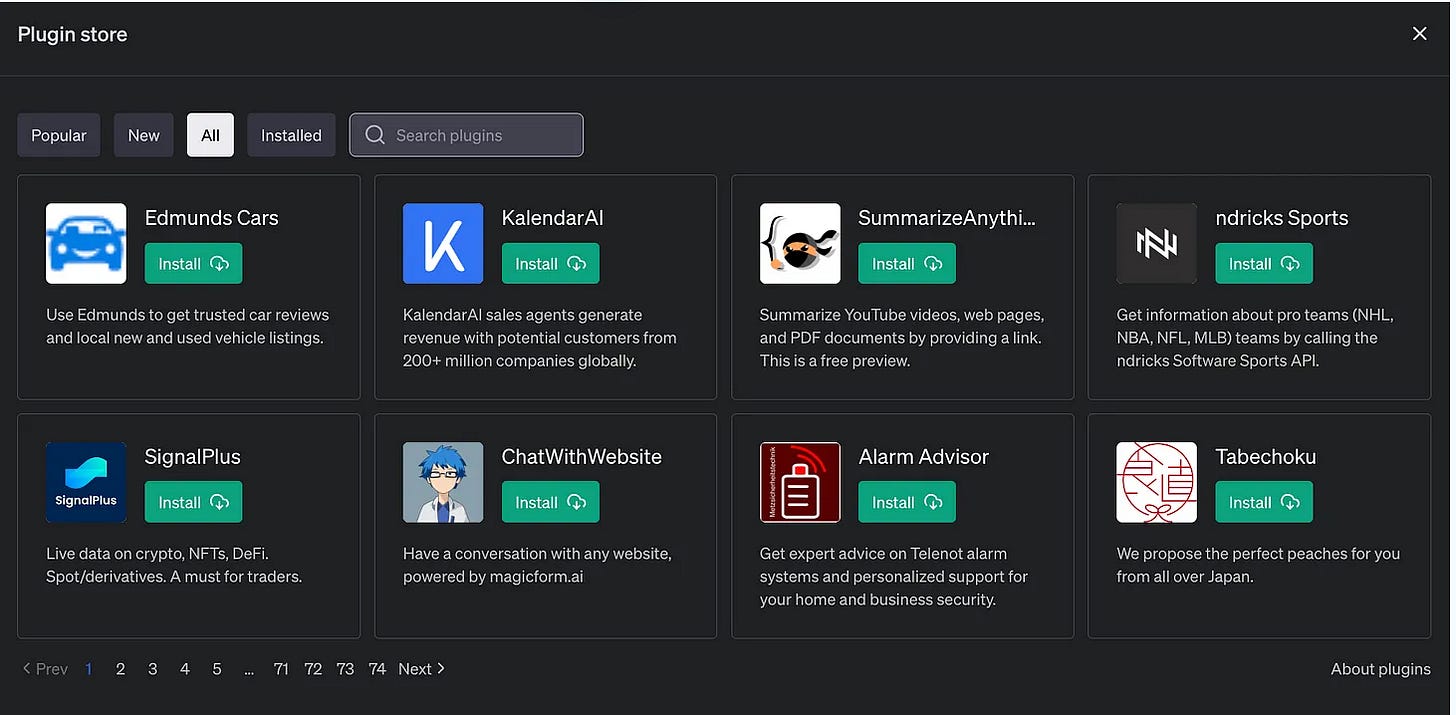Go to page 1
This screenshot has height=715, width=1456.
coord(89,669)
